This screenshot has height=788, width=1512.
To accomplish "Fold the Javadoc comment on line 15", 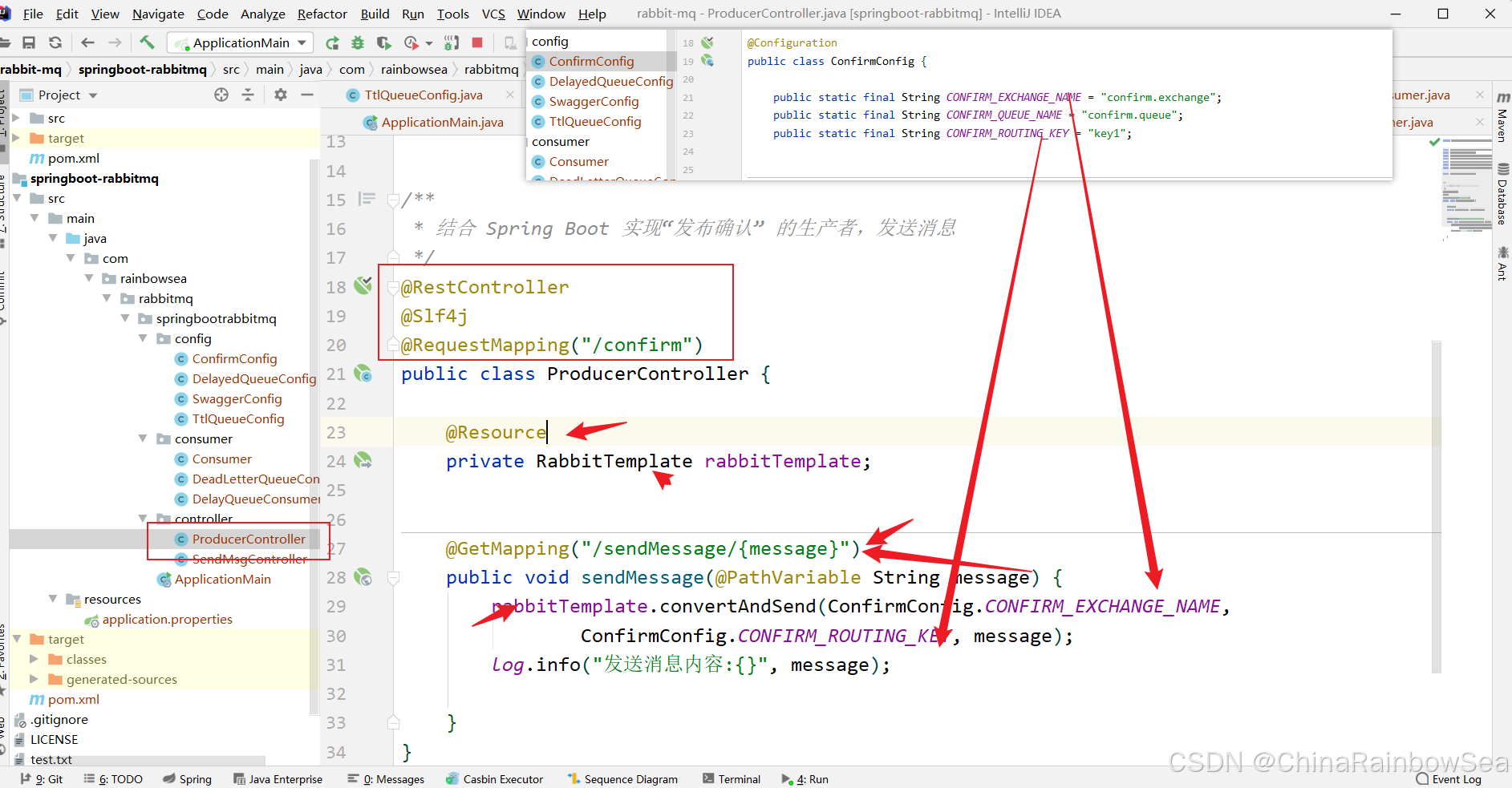I will click(393, 199).
